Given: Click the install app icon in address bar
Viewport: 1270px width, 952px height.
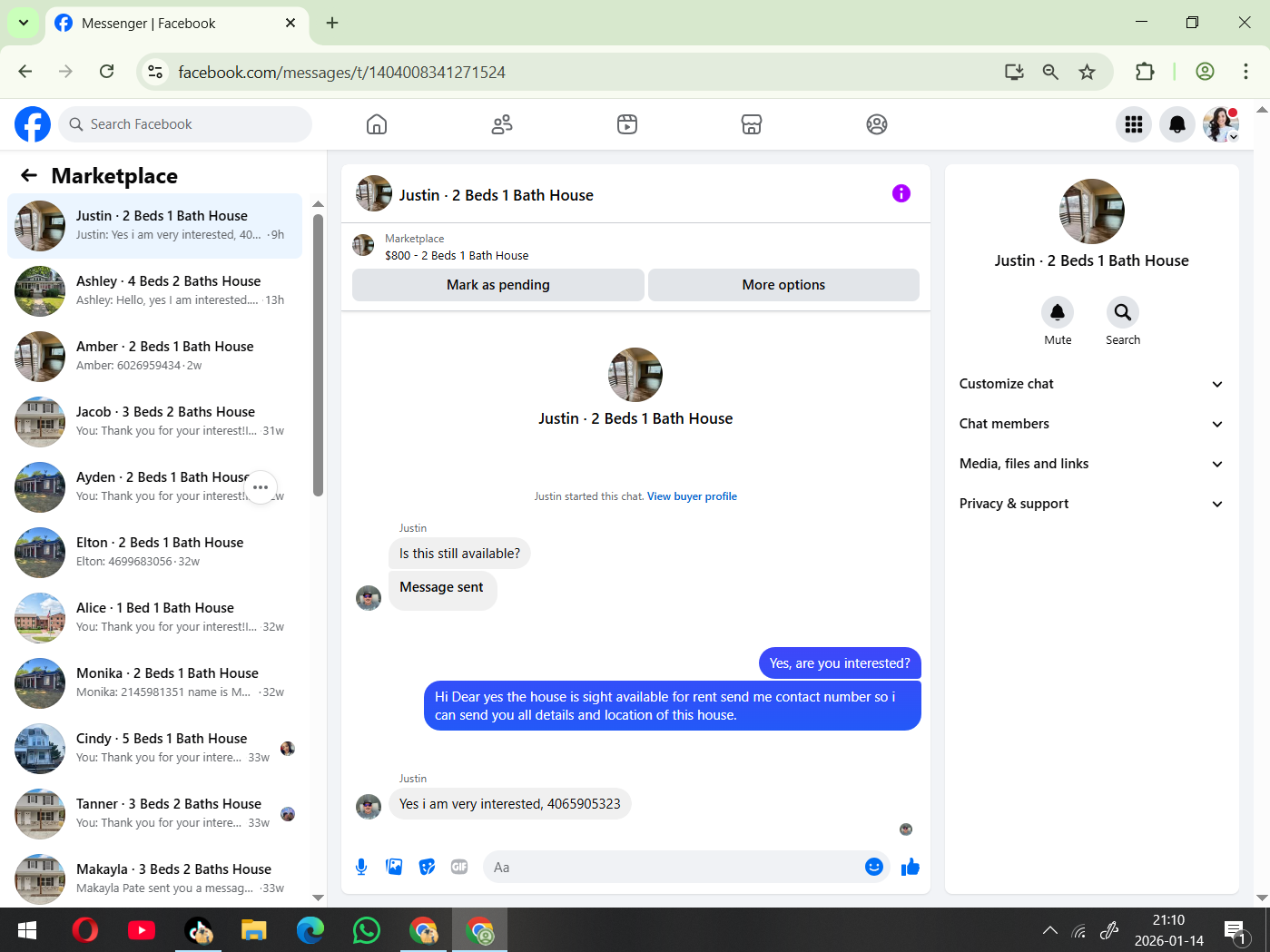Looking at the screenshot, I should (1014, 72).
